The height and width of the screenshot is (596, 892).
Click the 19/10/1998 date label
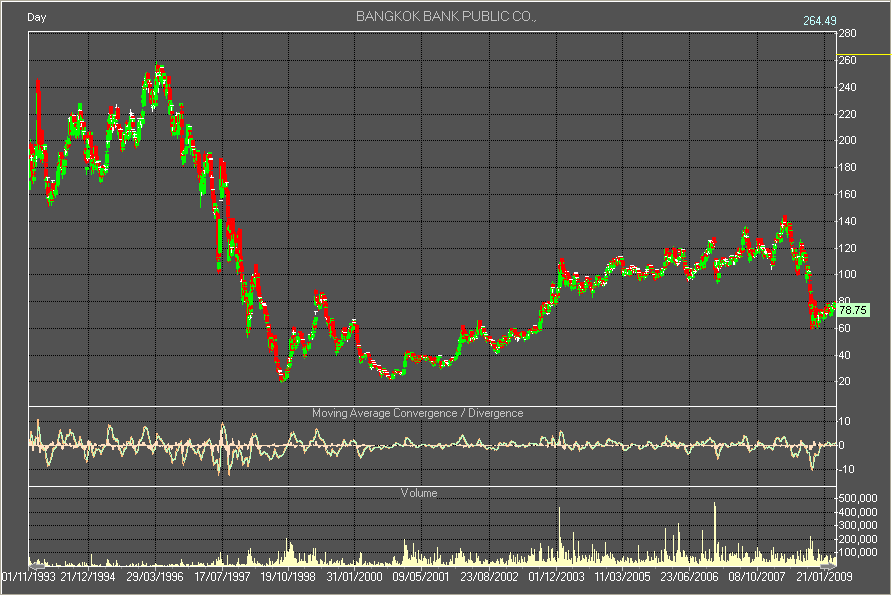click(288, 577)
